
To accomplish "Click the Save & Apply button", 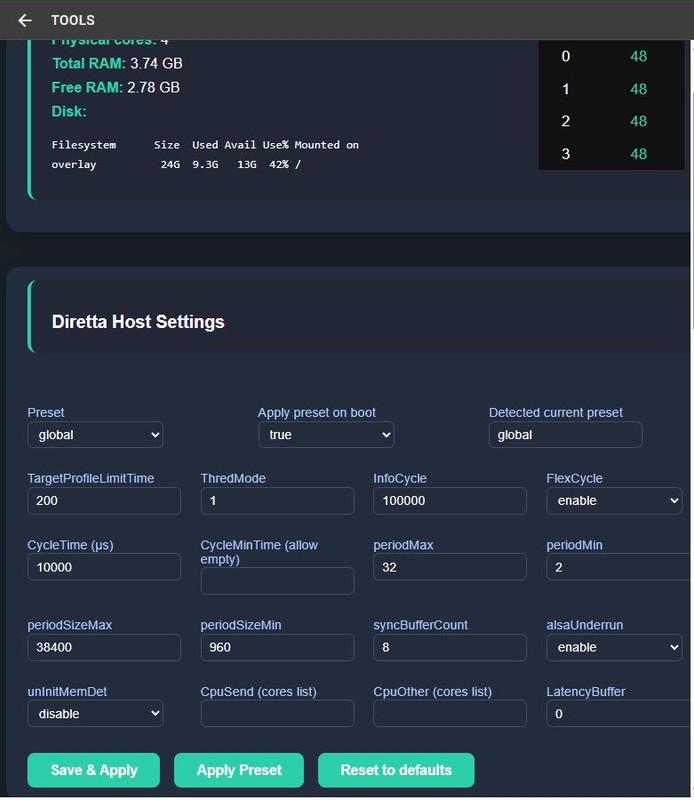I will point(94,770).
